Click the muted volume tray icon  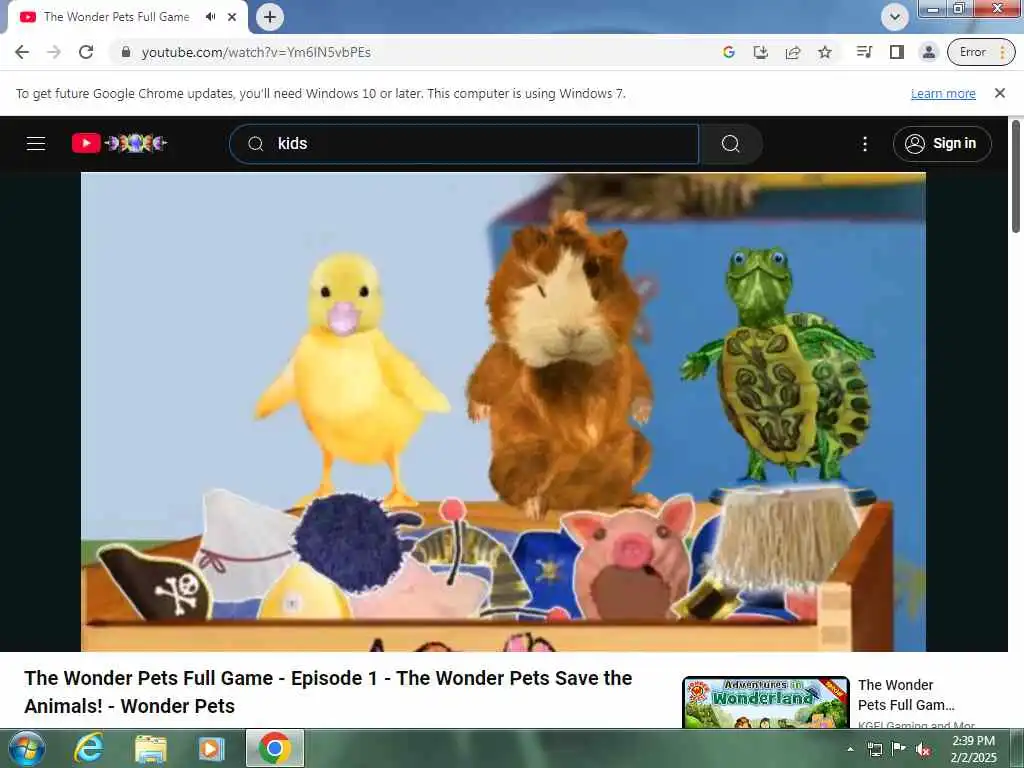(923, 749)
